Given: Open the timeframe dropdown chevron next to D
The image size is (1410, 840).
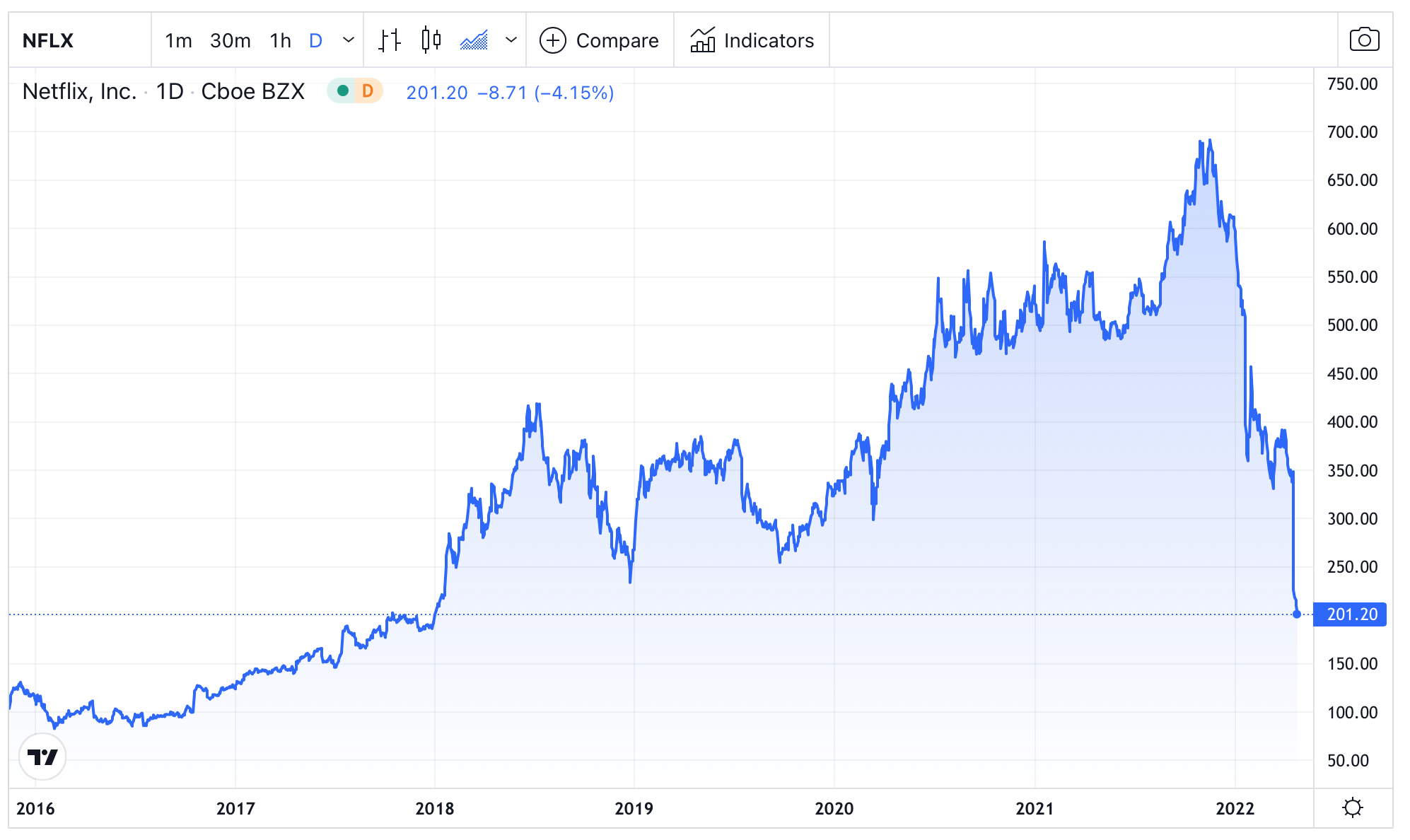Looking at the screenshot, I should point(347,40).
